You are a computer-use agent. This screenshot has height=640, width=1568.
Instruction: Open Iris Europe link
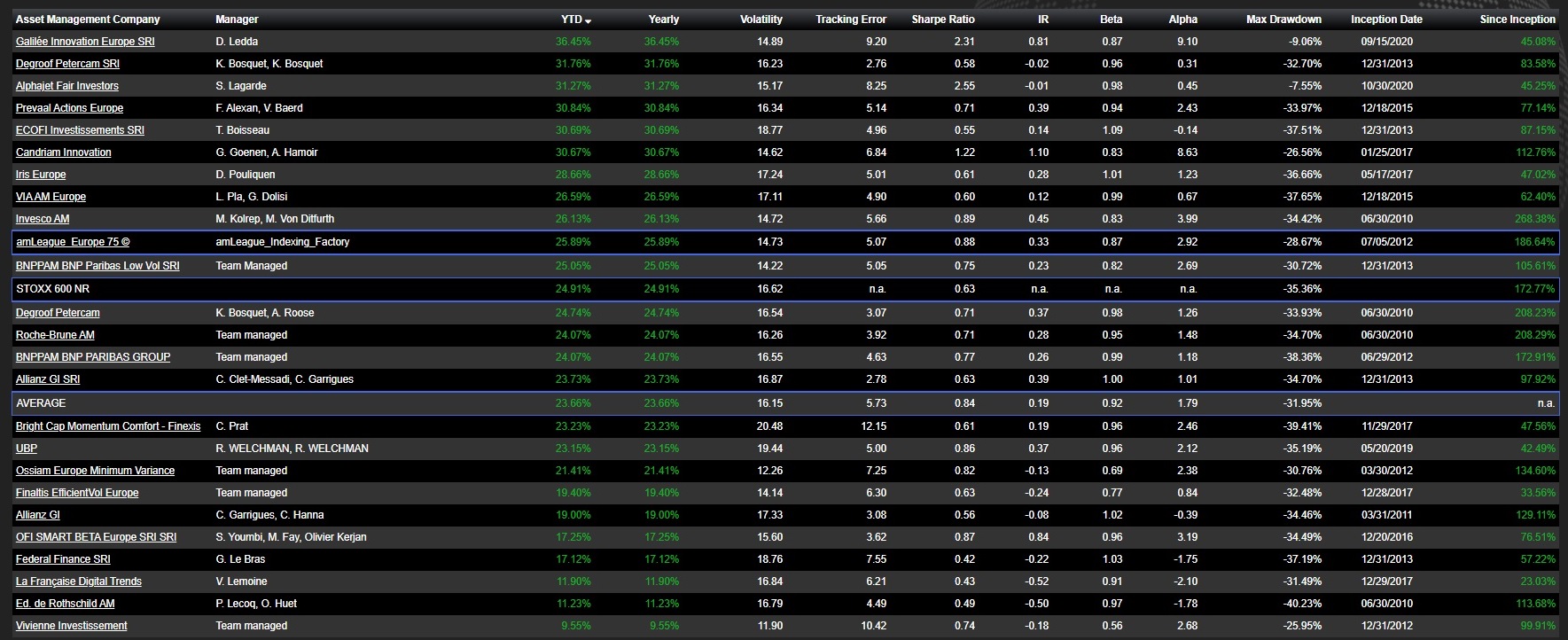pyautogui.click(x=41, y=175)
